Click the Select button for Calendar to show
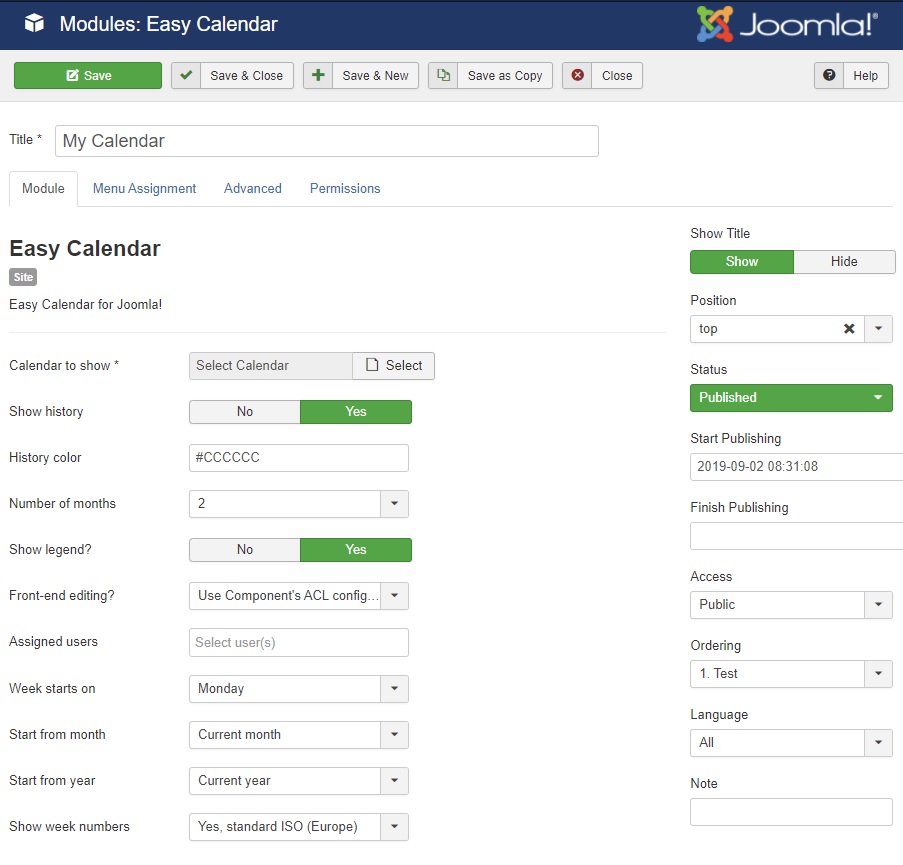 [x=393, y=366]
